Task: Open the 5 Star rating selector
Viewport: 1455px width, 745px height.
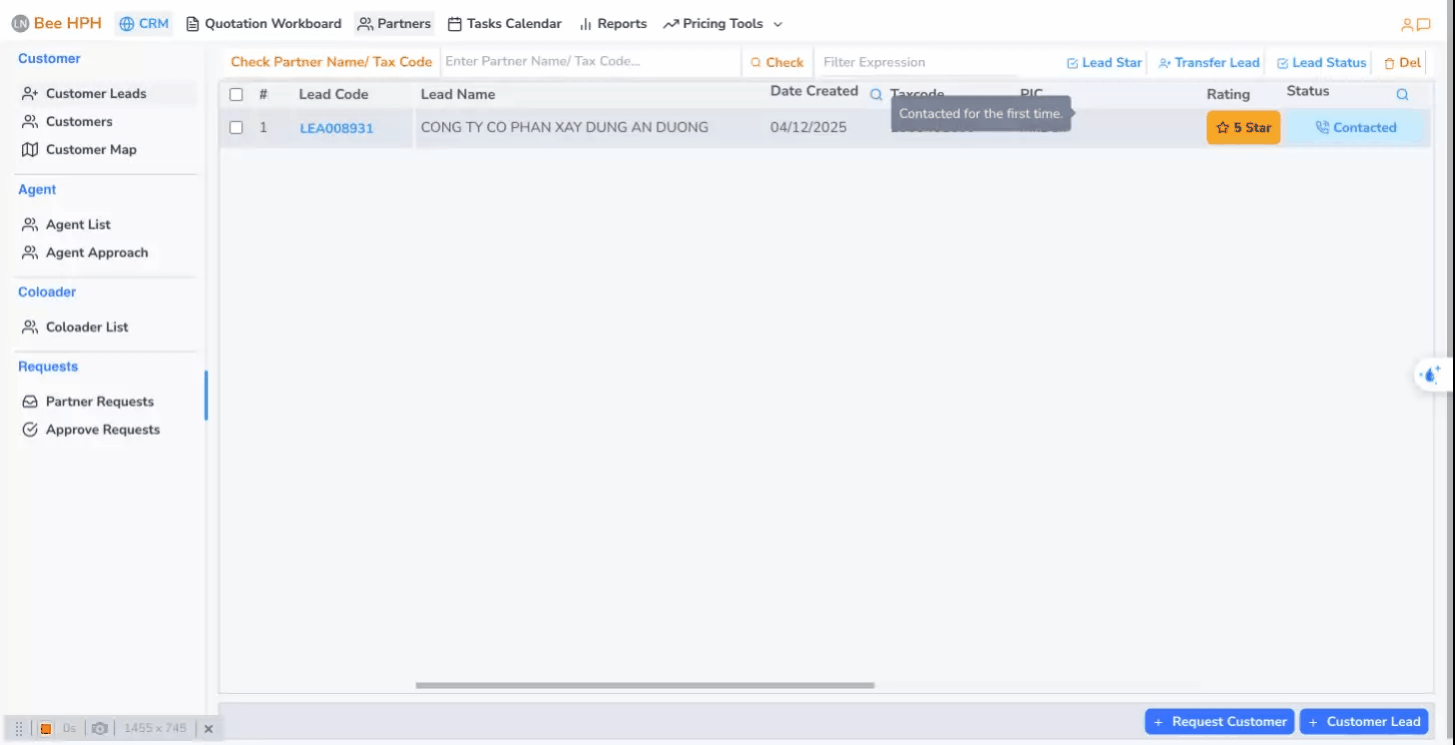Action: (1243, 128)
